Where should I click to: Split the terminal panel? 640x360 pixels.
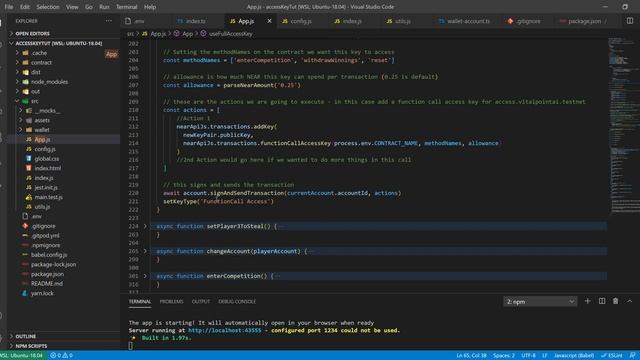click(602, 301)
